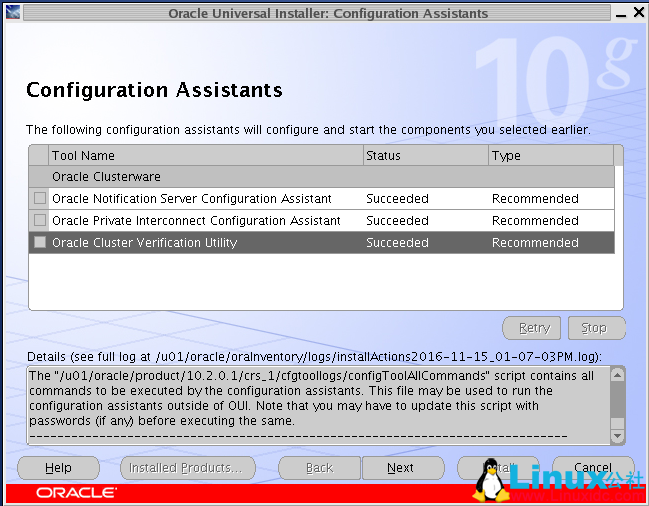This screenshot has height=506, width=649.
Task: Click the Stop button
Action: click(x=597, y=328)
